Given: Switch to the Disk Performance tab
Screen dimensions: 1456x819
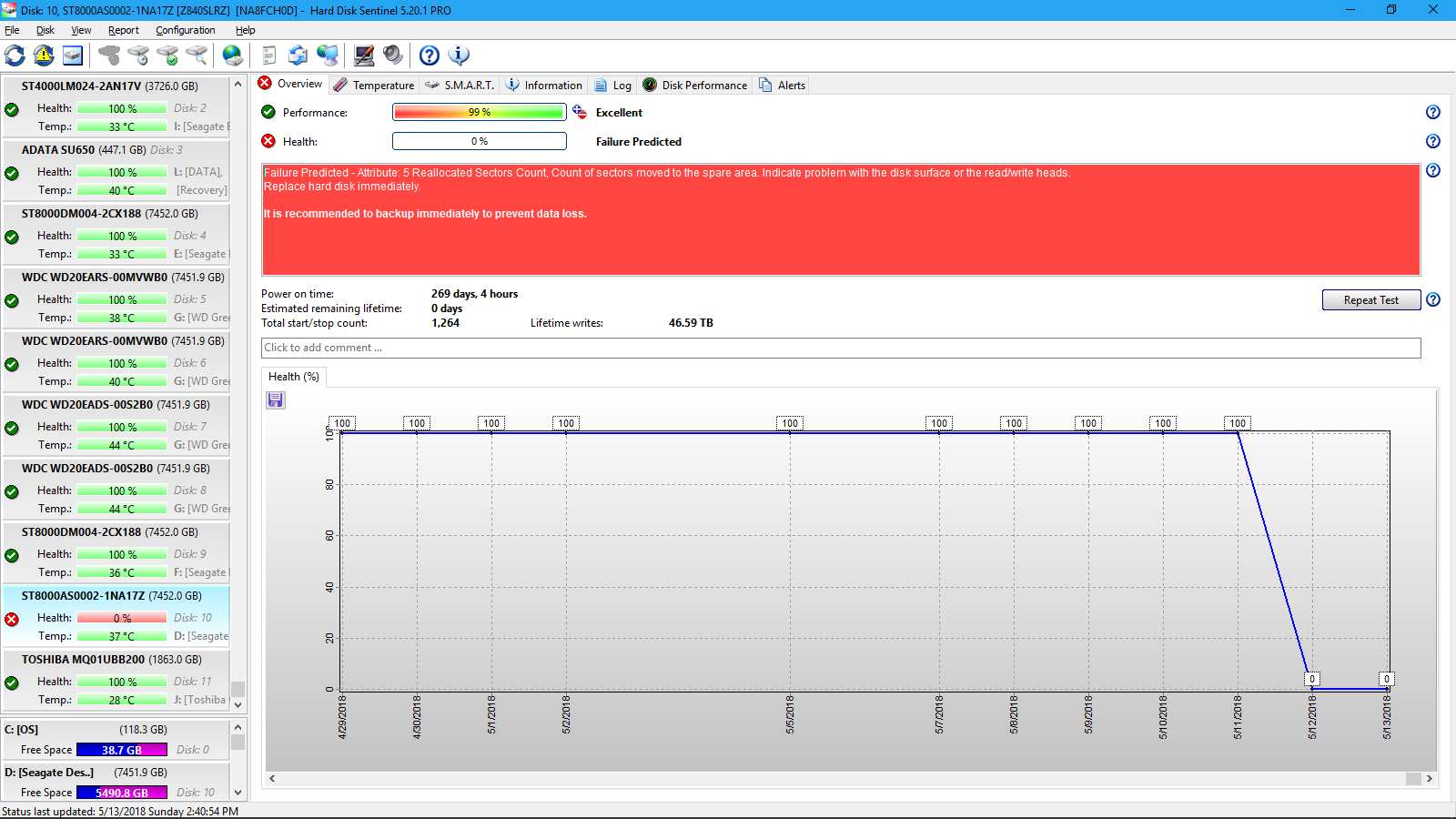Looking at the screenshot, I should [695, 85].
